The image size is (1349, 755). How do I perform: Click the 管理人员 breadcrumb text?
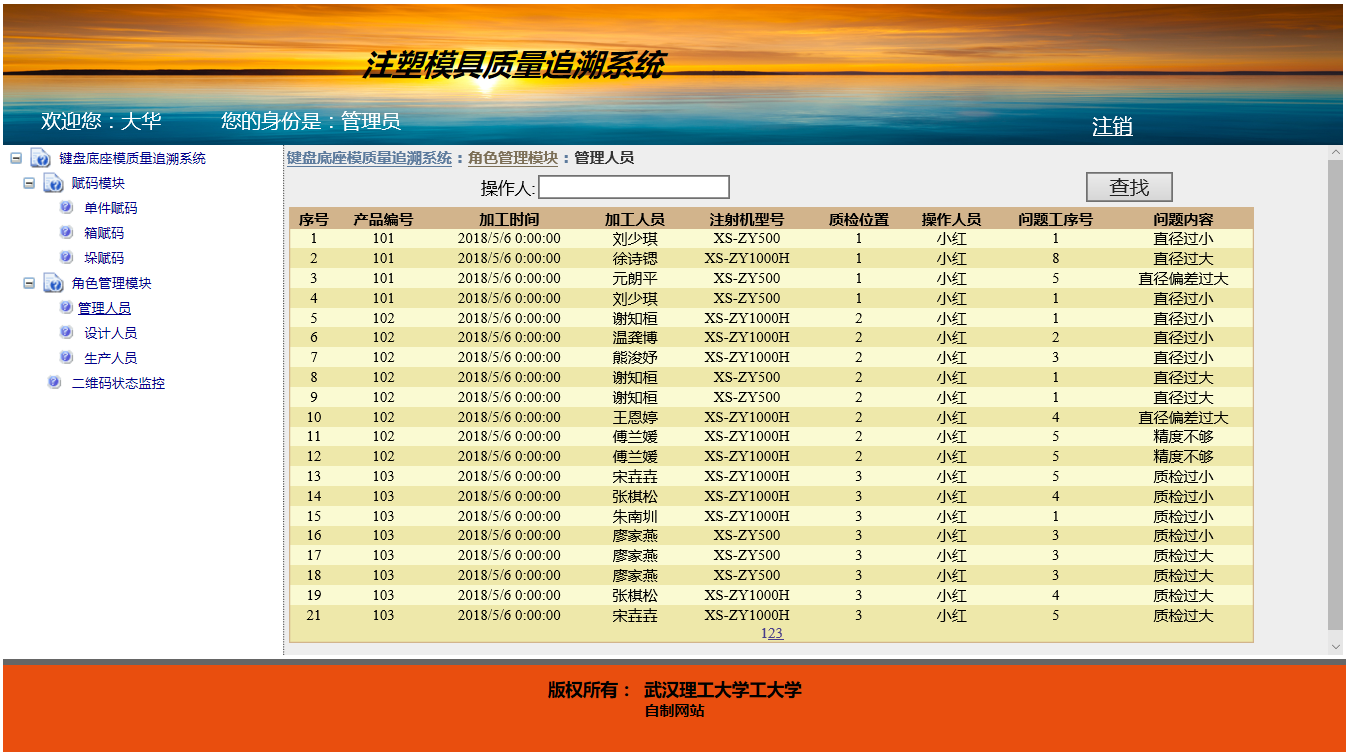pos(604,158)
